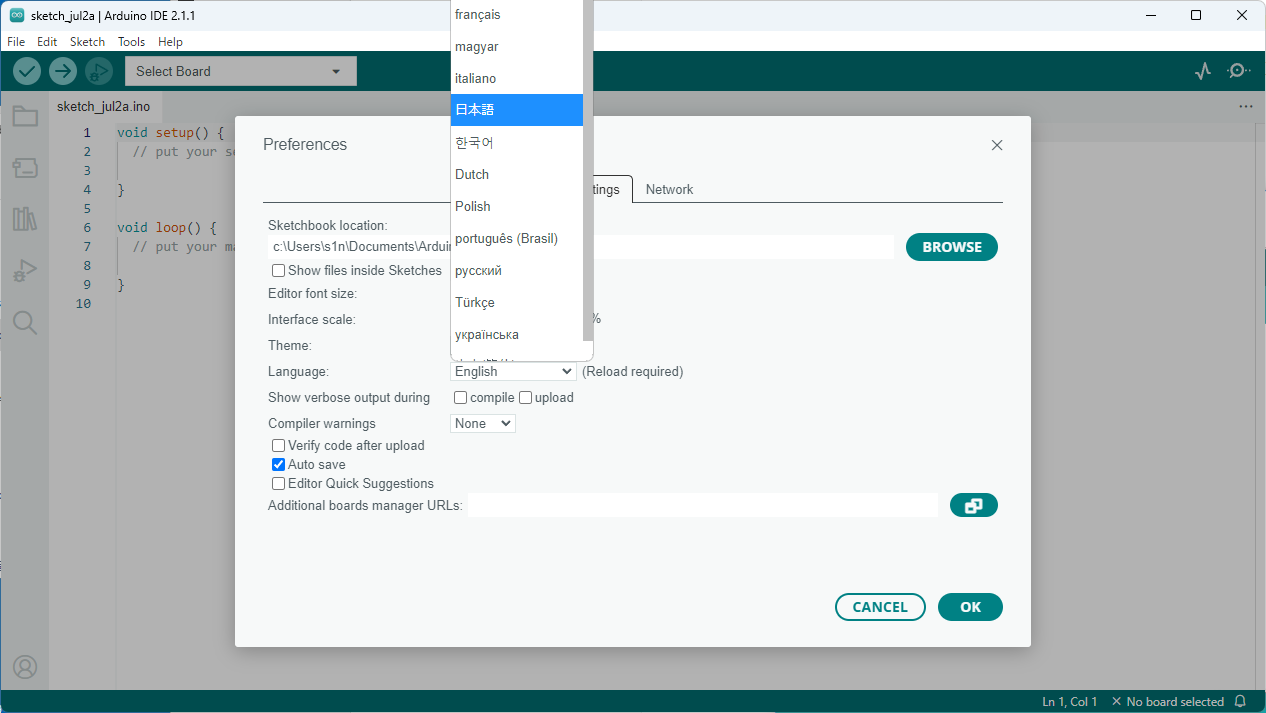The image size is (1266, 713).
Task: Choose italiano from the language list
Action: click(517, 79)
